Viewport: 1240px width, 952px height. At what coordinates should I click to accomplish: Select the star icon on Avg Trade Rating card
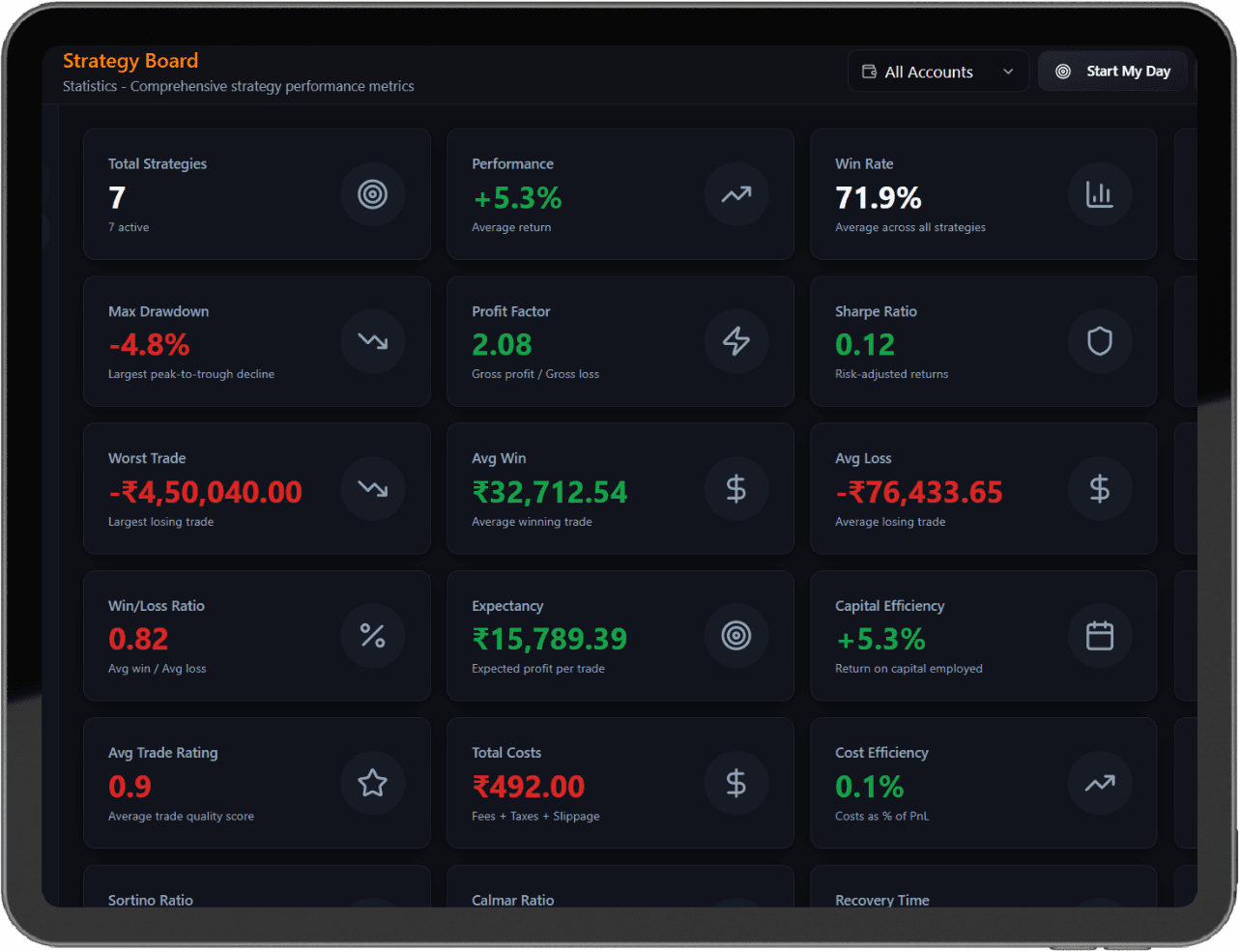click(x=372, y=783)
